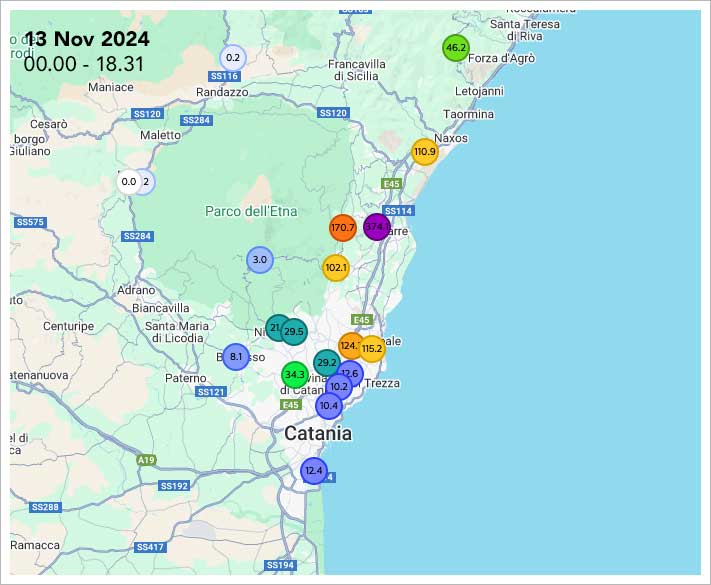711x585 pixels.
Task: Select the yellow 115.2 coastal marker
Action: [x=372, y=349]
